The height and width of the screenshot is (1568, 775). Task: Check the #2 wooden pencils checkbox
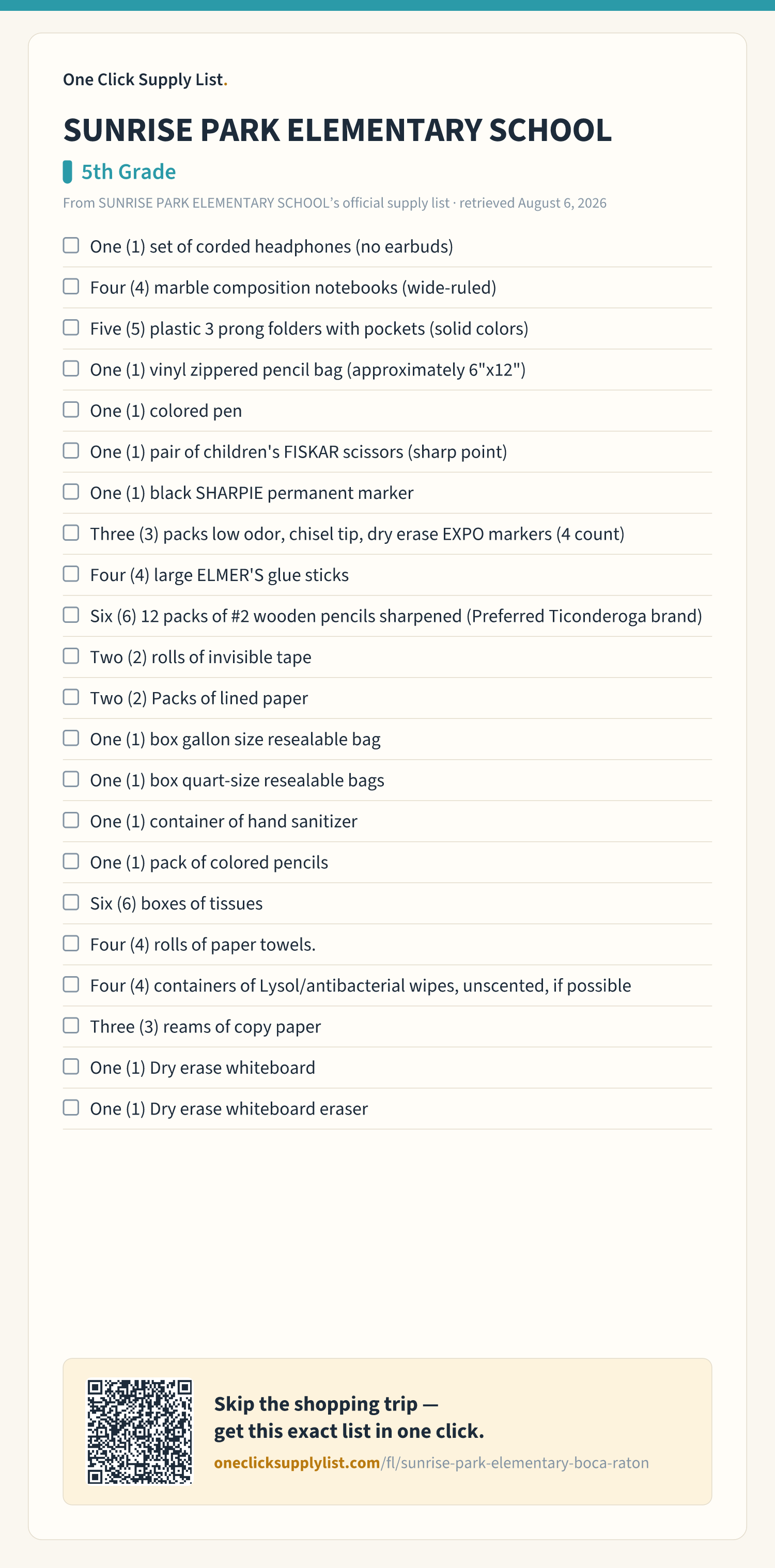click(x=71, y=615)
